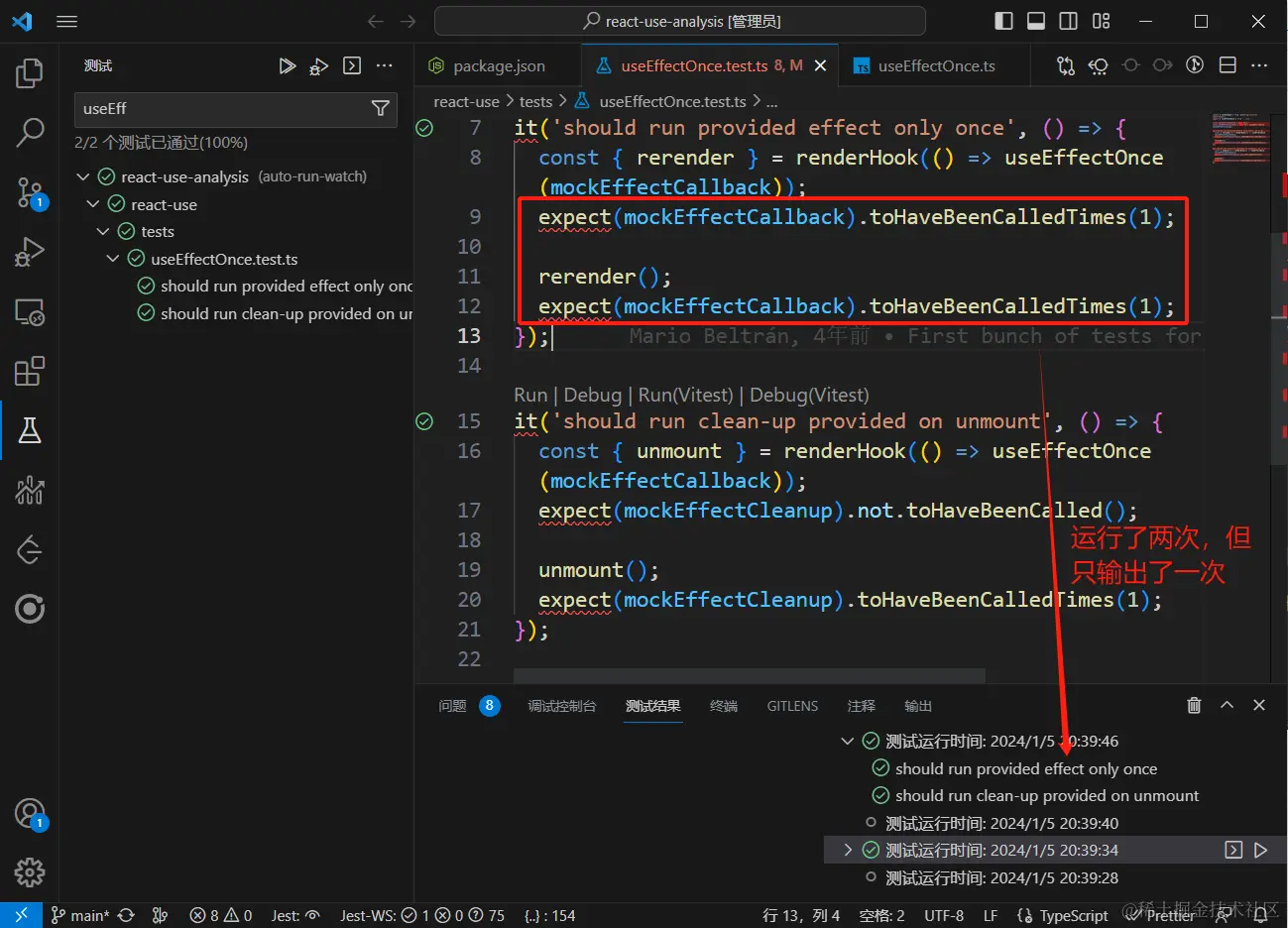Open the Source Control view
The height and width of the screenshot is (928, 1288).
point(30,192)
